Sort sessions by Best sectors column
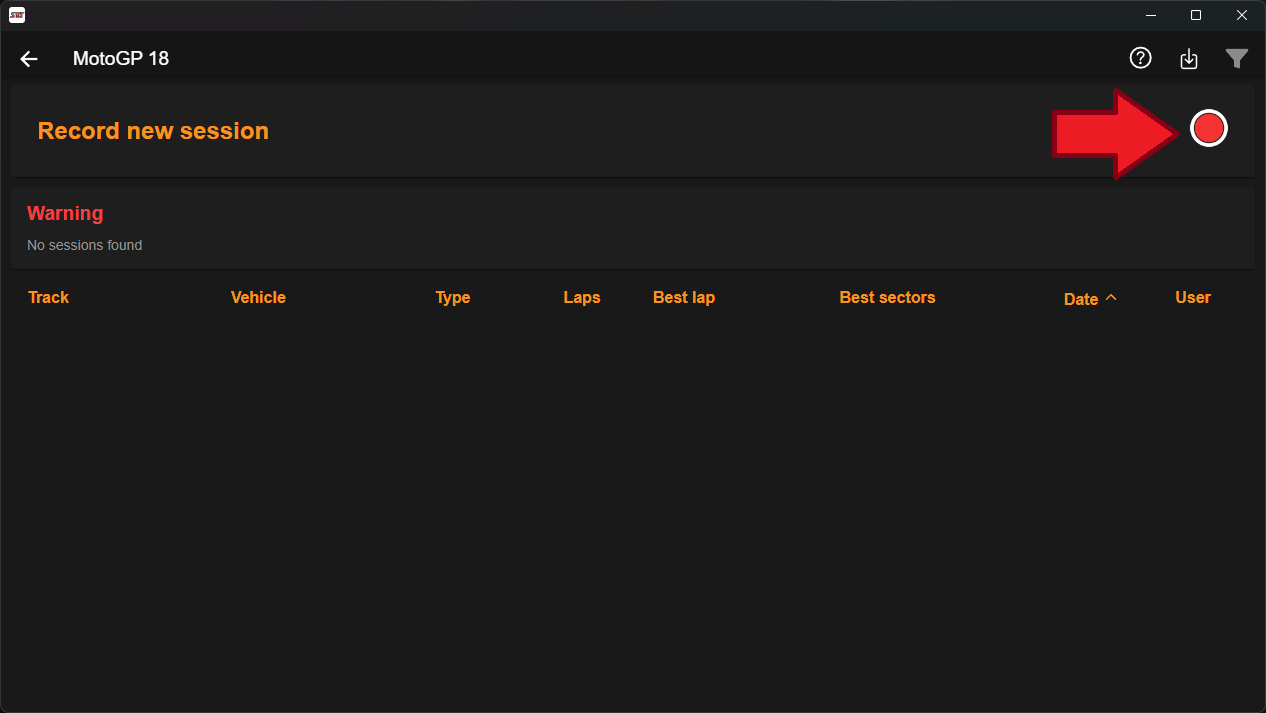1266x713 pixels. (887, 297)
